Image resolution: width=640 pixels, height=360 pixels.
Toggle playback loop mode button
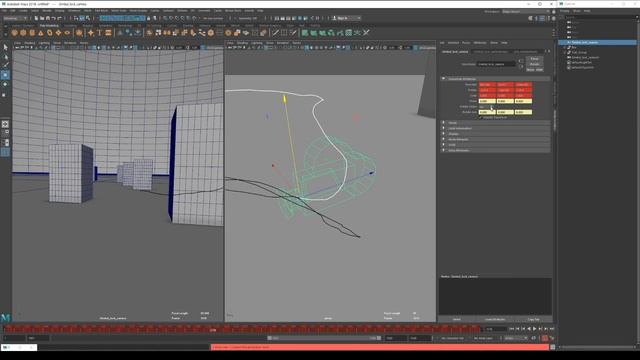(533, 338)
